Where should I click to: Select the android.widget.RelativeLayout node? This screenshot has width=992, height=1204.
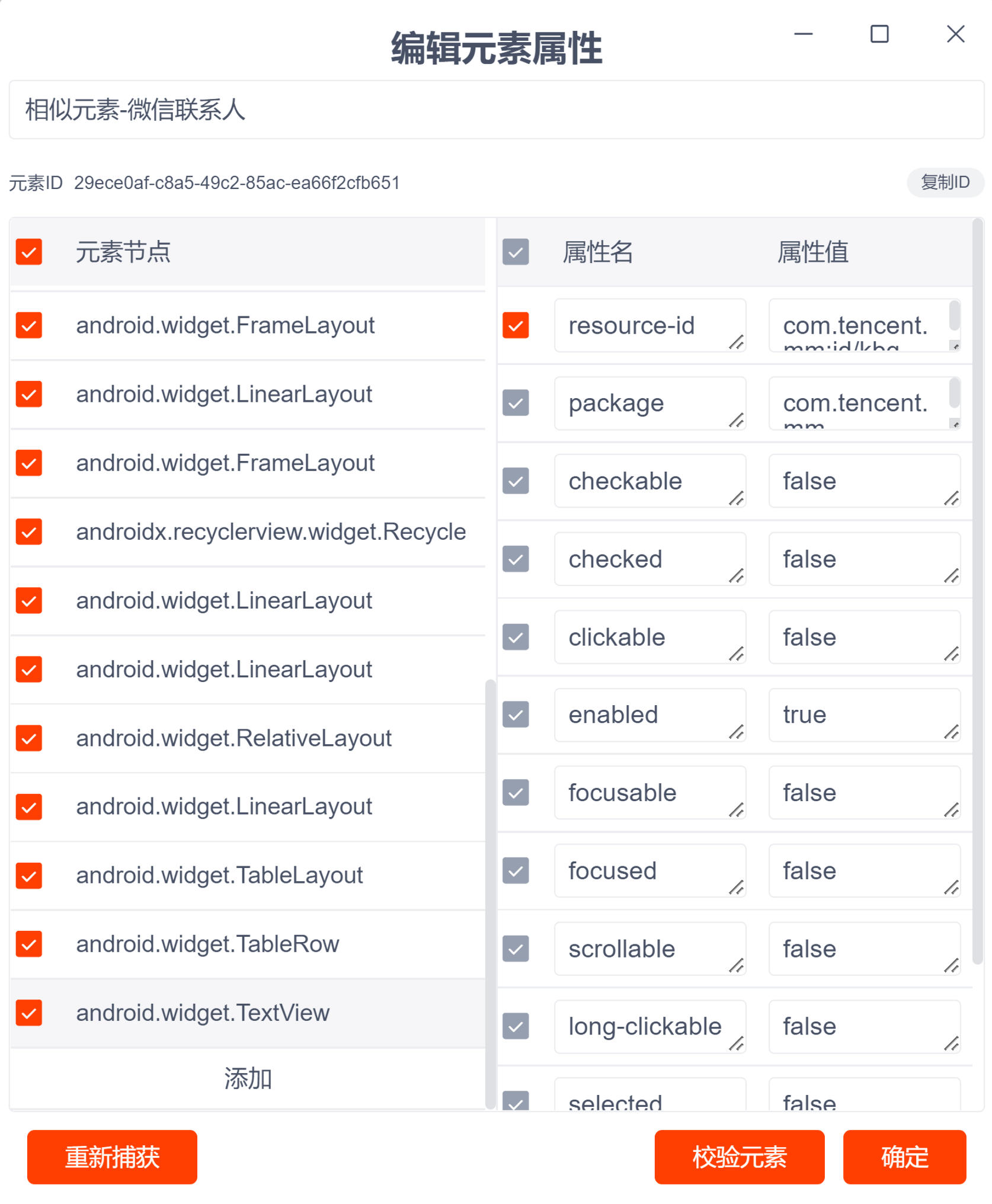[x=233, y=738]
